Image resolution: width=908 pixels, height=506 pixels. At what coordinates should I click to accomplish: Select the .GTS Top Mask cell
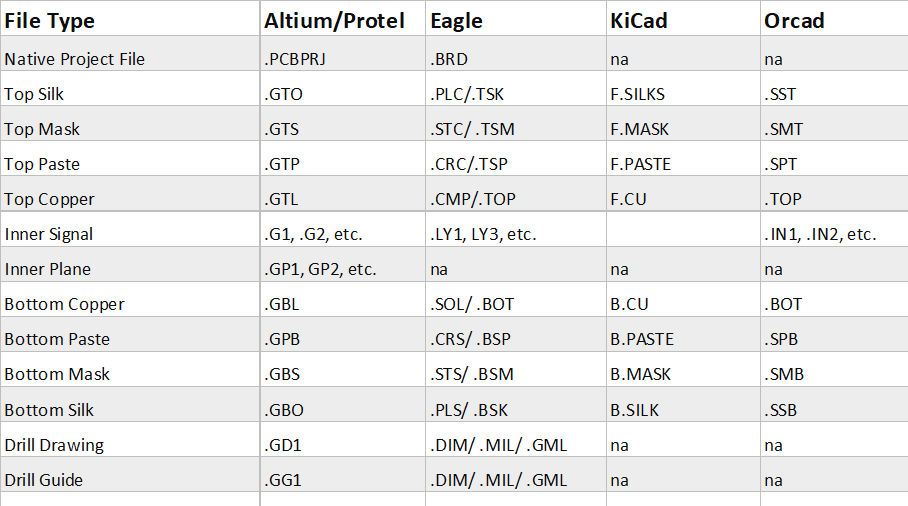pyautogui.click(x=282, y=129)
